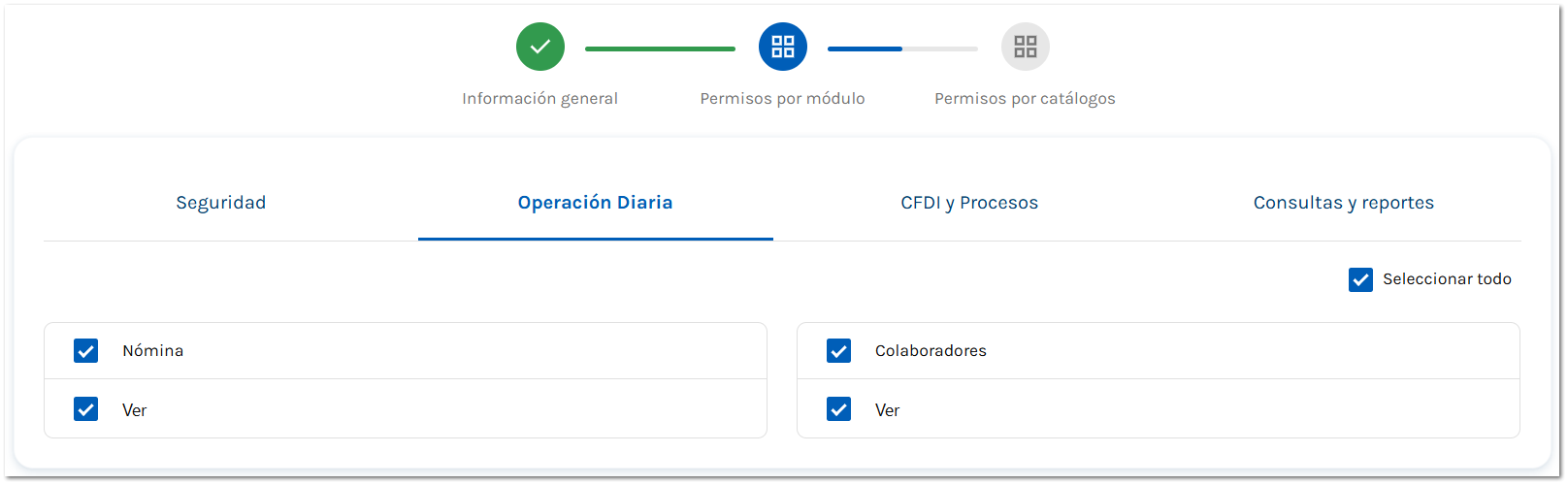Go to Consultas y reportes tab

pos(1343,203)
